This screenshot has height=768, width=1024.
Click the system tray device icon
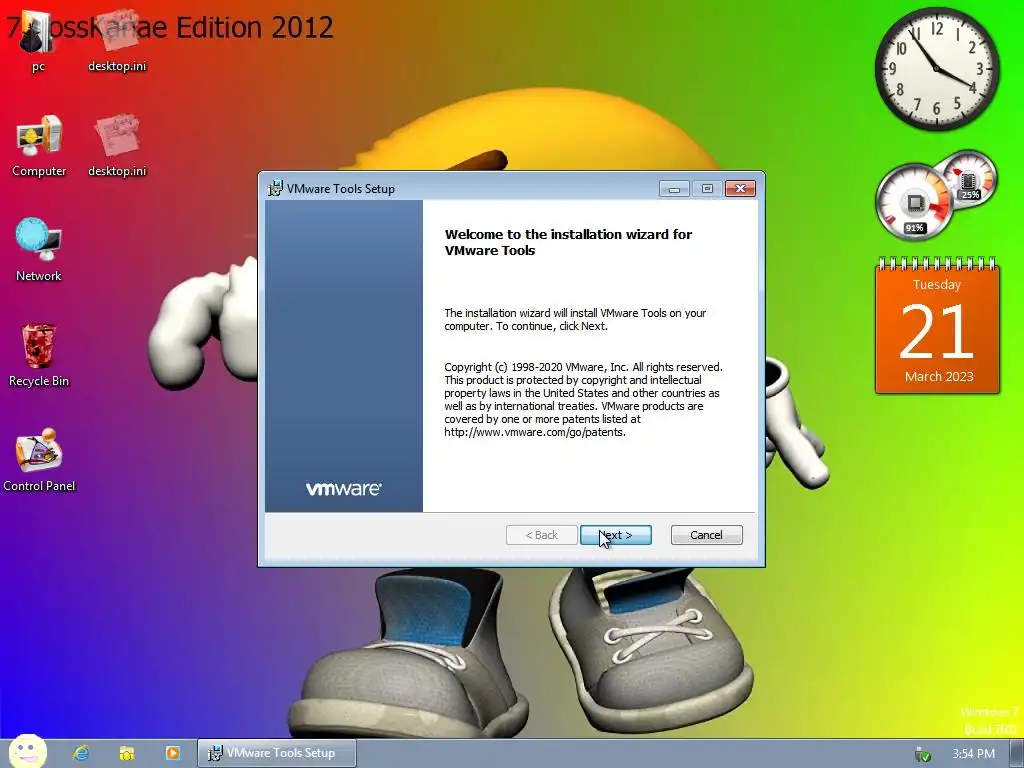pos(922,754)
